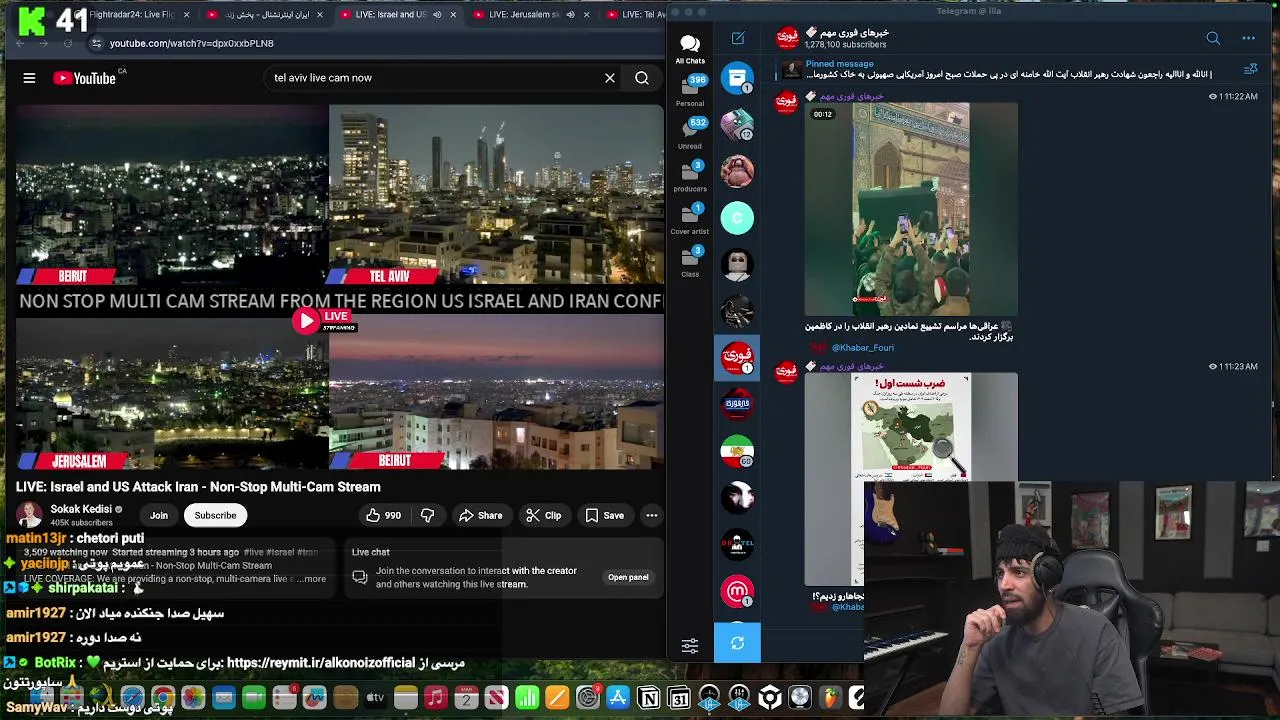
Task: Launch Safari from the Dock
Action: [132, 698]
